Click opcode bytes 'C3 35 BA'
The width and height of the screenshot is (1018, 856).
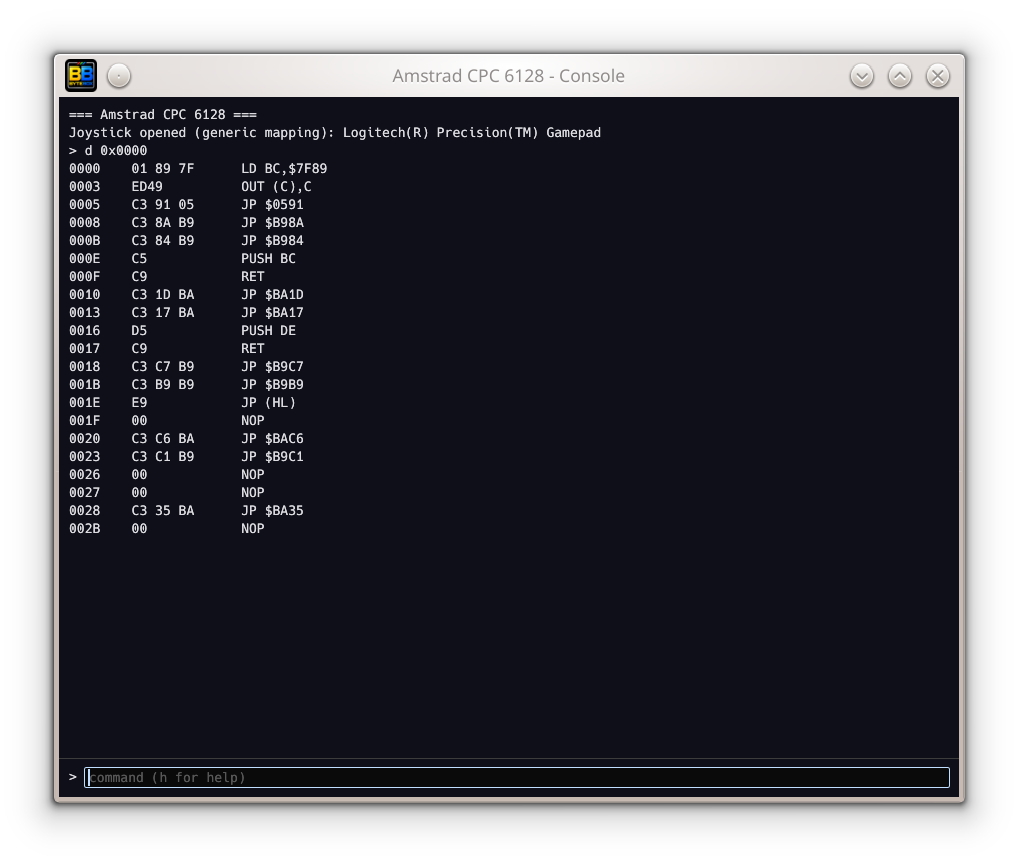(163, 511)
